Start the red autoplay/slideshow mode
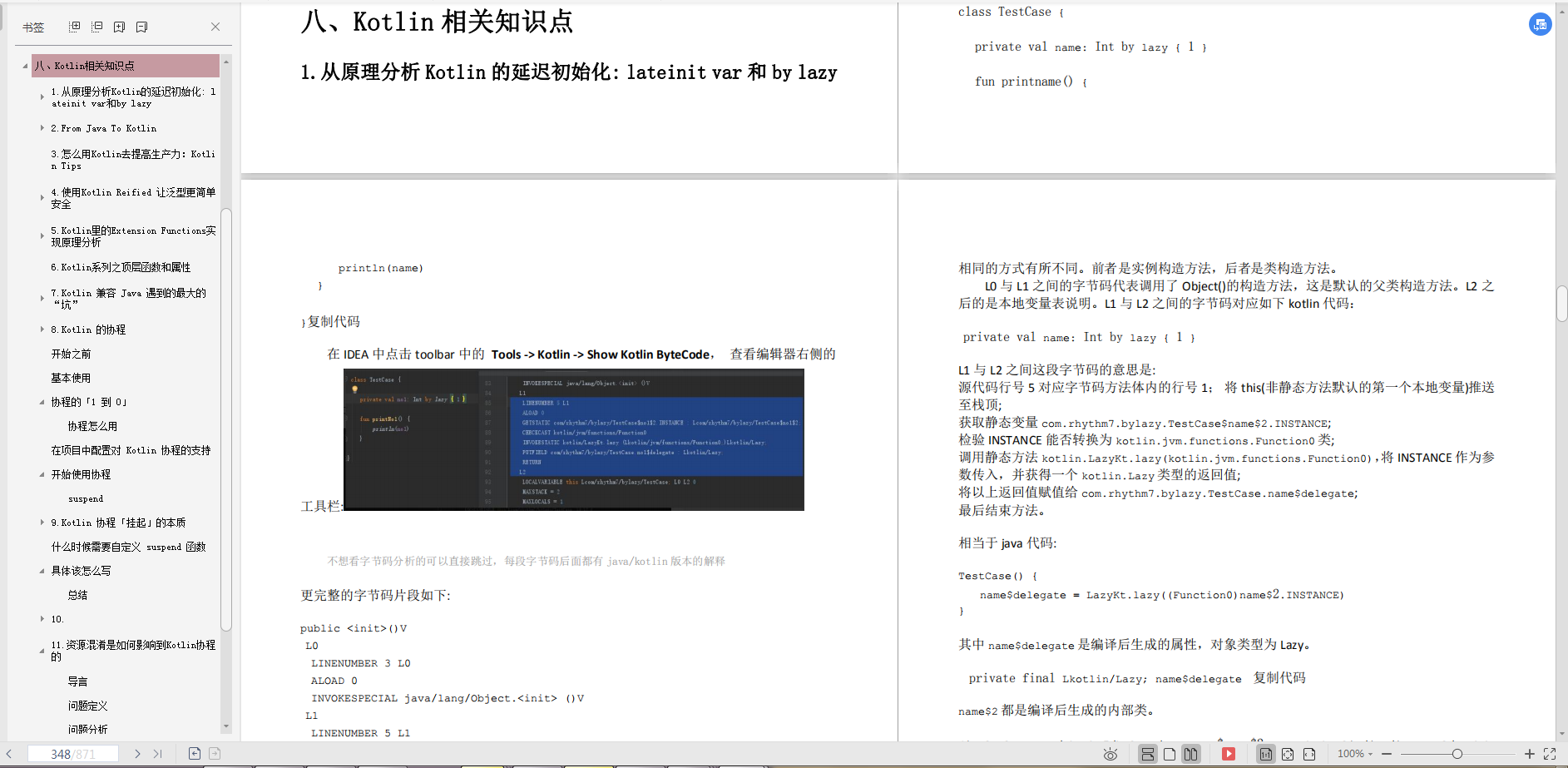Screen dimensions: 1568x768 click(x=1229, y=754)
